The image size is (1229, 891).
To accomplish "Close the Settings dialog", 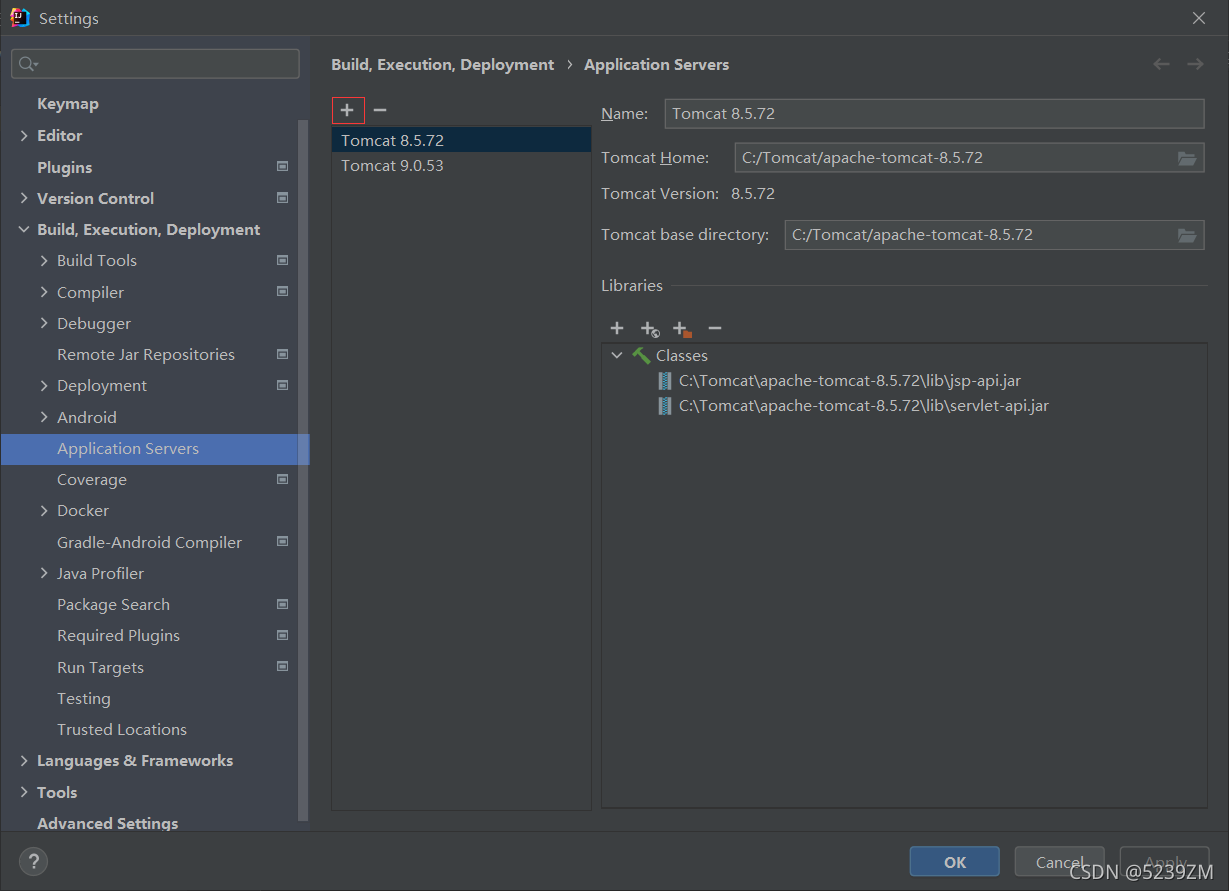I will coord(1199,18).
